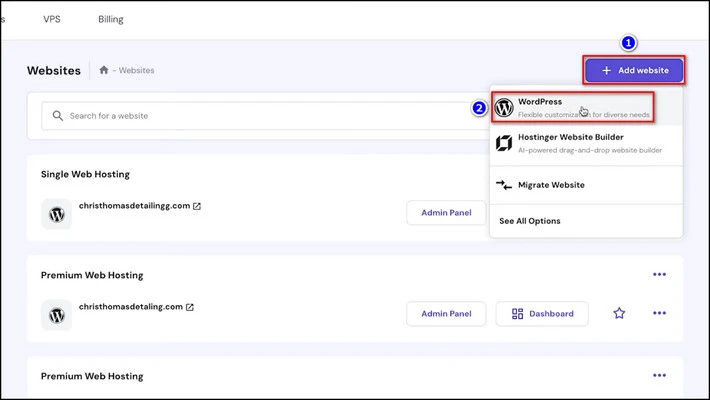Open three-dot menu in christhomasdetaling.com row
The height and width of the screenshot is (400, 710).
[659, 313]
